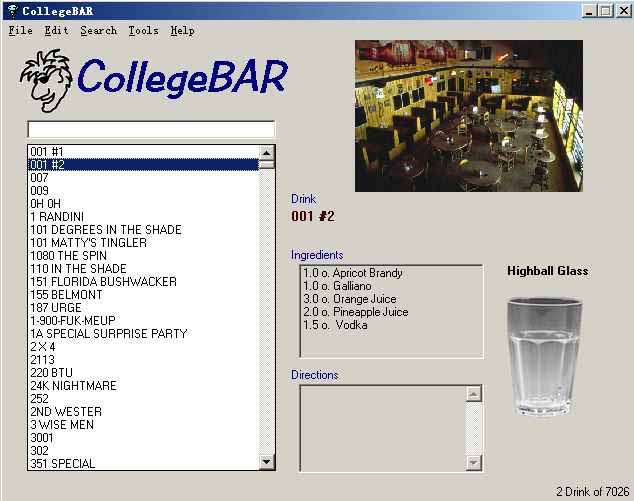Open the Tools menu

[x=143, y=31]
